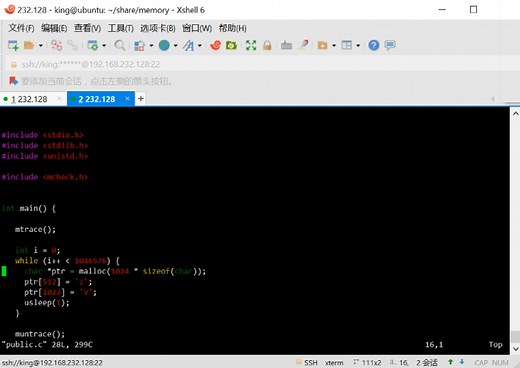Click the status bar blue down arrow
The image size is (520, 368).
(462, 362)
